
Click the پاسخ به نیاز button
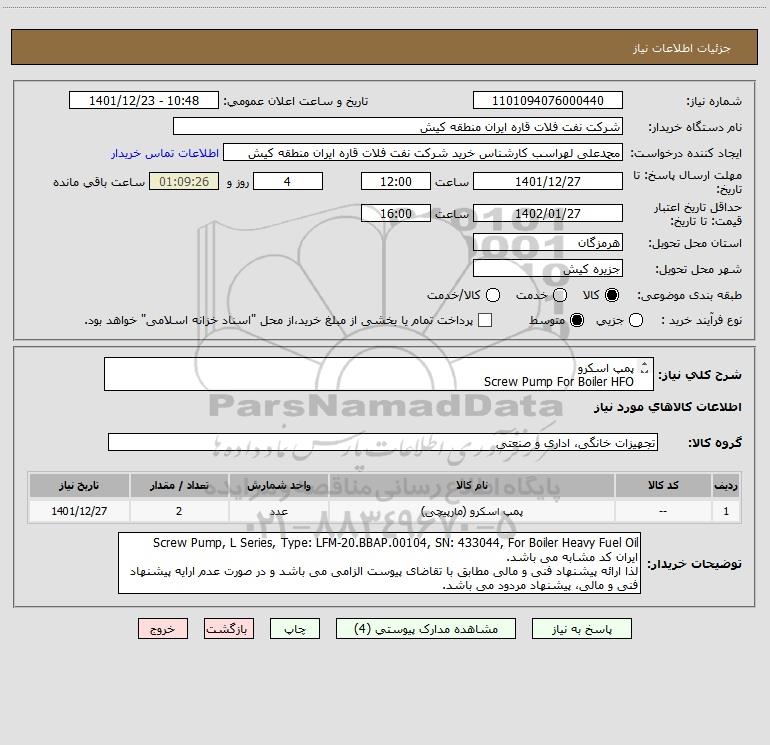[x=581, y=629]
